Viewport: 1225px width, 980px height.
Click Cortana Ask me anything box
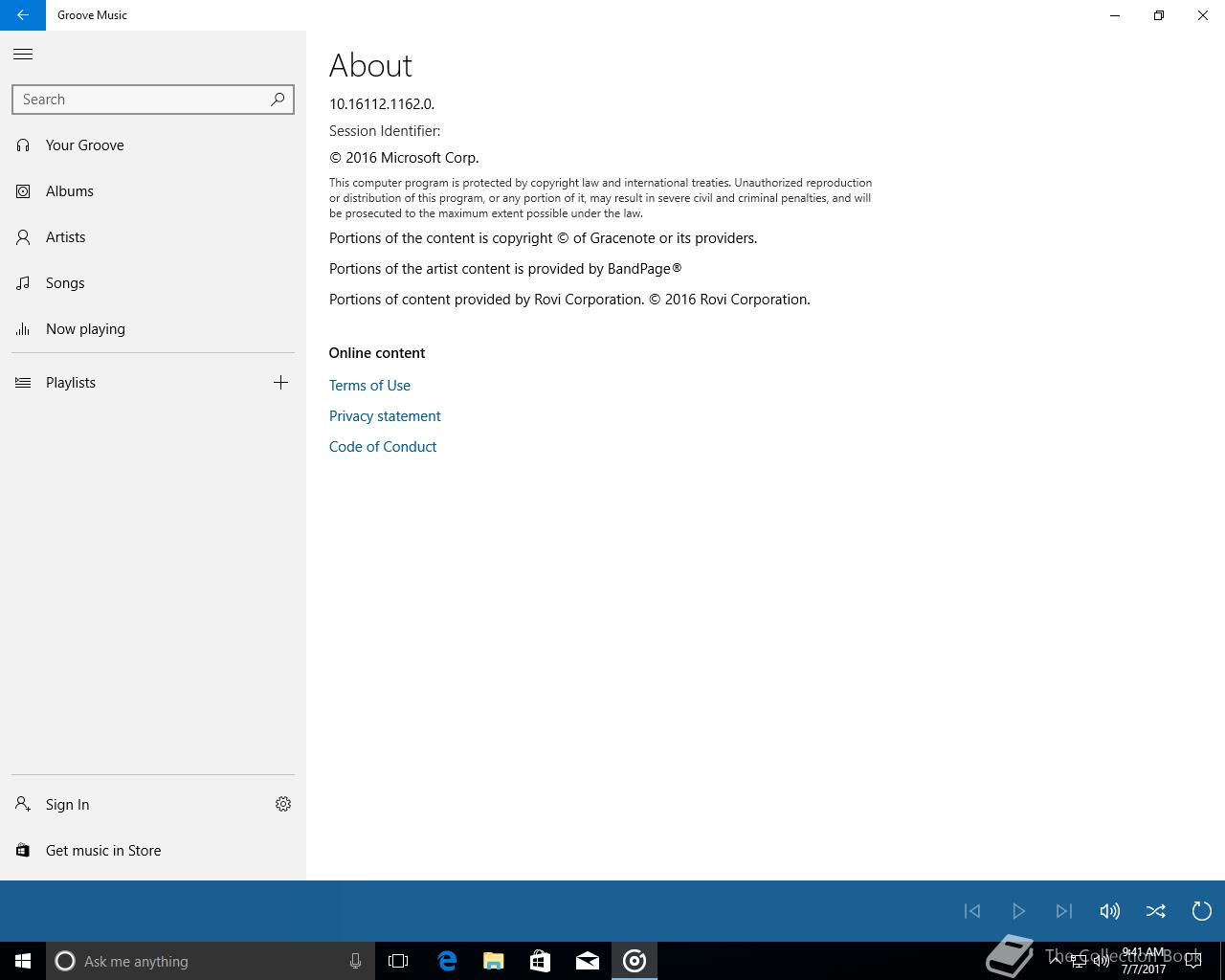[x=211, y=961]
